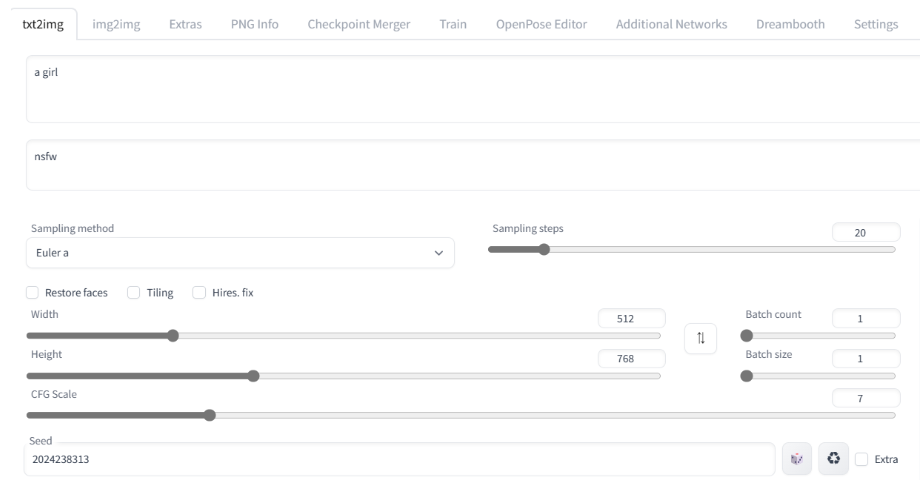
Task: Select the txt2img tab
Action: tap(43, 24)
